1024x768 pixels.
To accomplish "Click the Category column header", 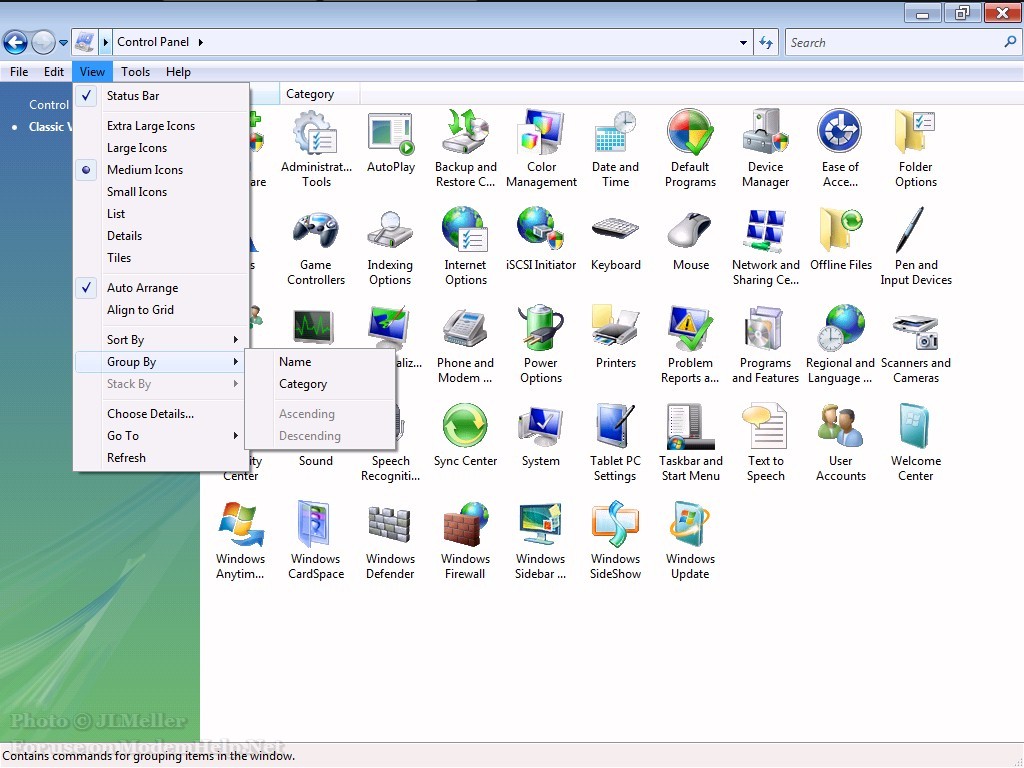I will tap(310, 94).
